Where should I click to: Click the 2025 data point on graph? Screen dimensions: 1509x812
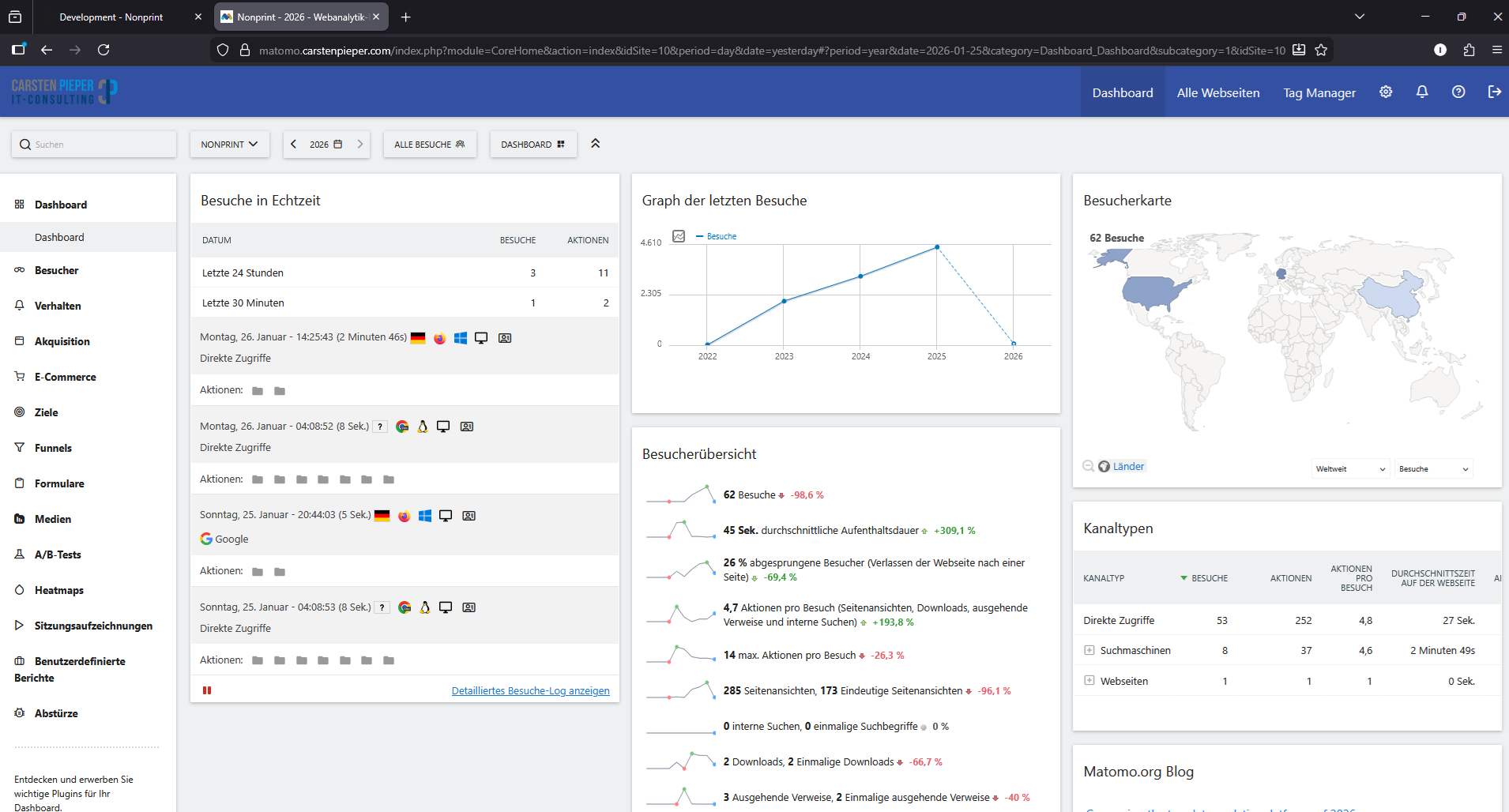(937, 247)
